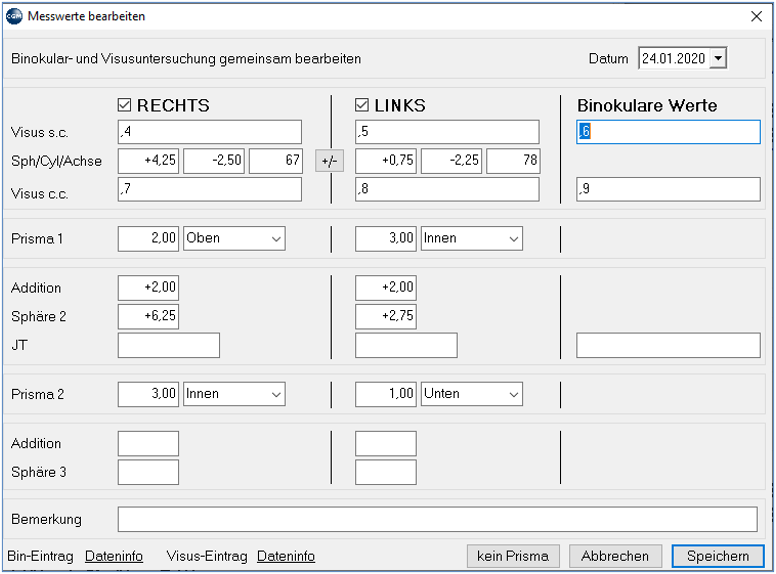Click the right Visus c.c. field
The width and height of the screenshot is (776, 574).
[x=210, y=190]
